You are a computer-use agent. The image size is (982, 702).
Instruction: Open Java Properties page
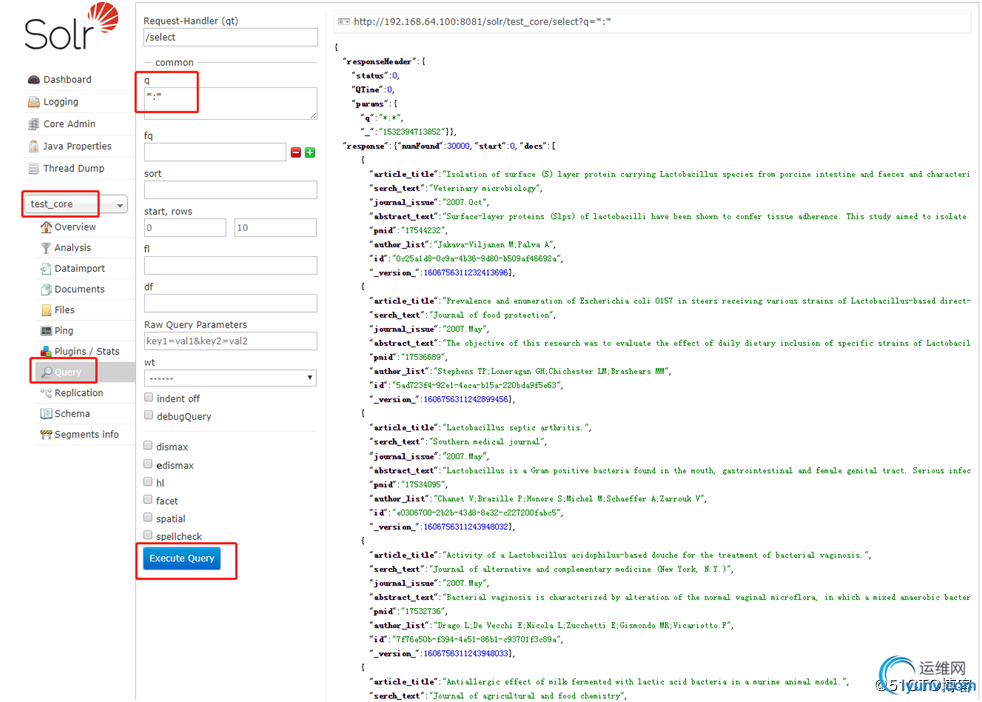[77, 146]
